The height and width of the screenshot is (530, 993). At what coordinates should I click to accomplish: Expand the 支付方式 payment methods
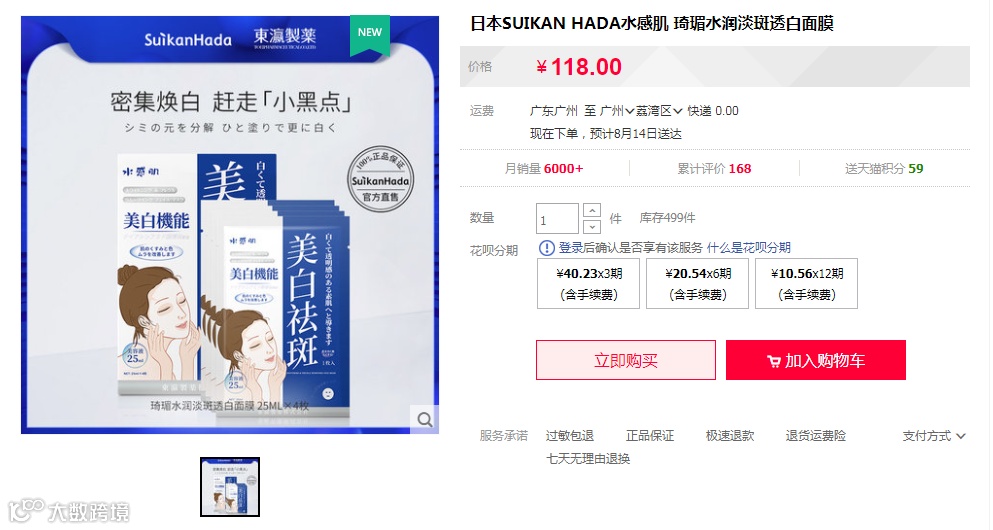click(933, 436)
